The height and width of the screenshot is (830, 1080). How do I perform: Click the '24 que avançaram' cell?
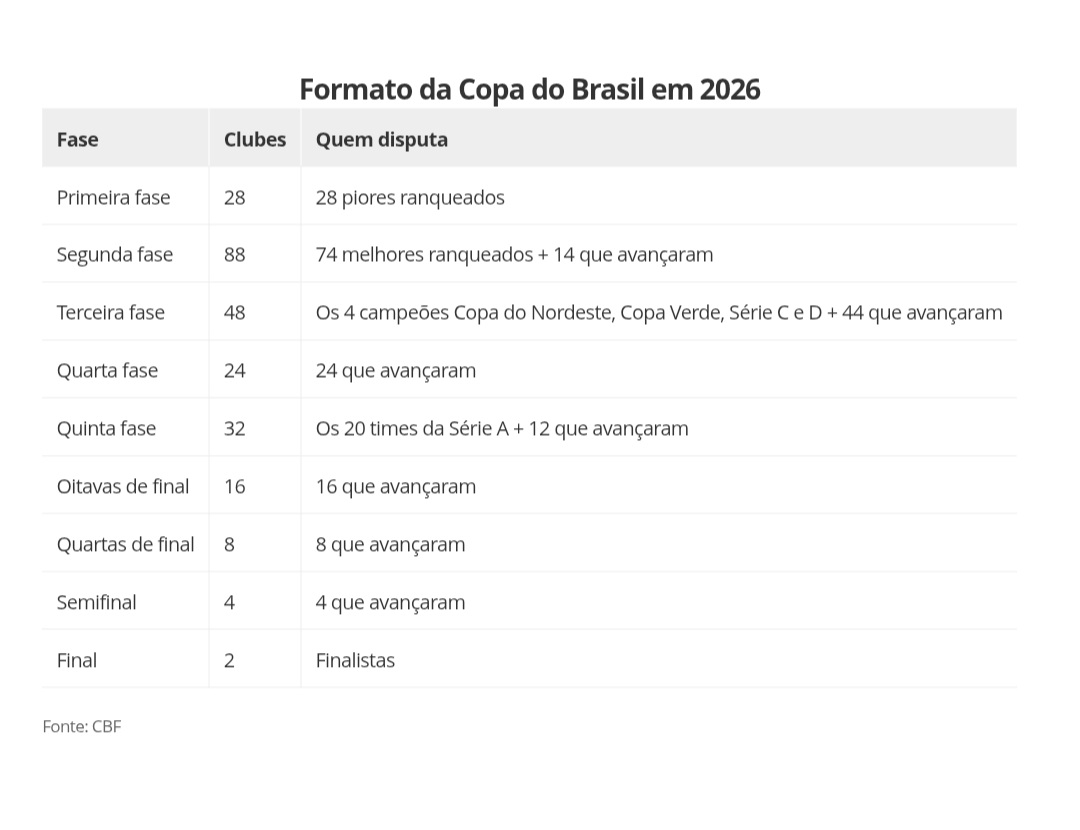pyautogui.click(x=395, y=370)
